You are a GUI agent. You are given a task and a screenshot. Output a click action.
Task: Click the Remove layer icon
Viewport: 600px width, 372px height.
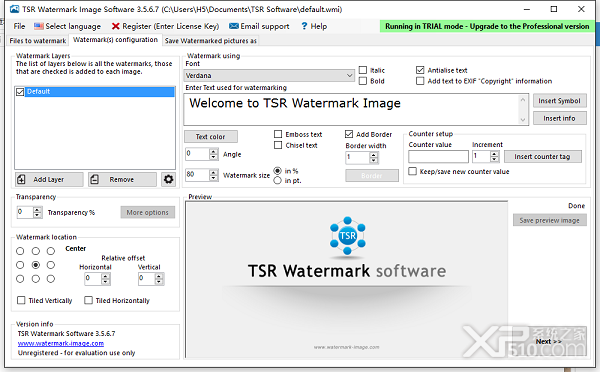[x=95, y=179]
